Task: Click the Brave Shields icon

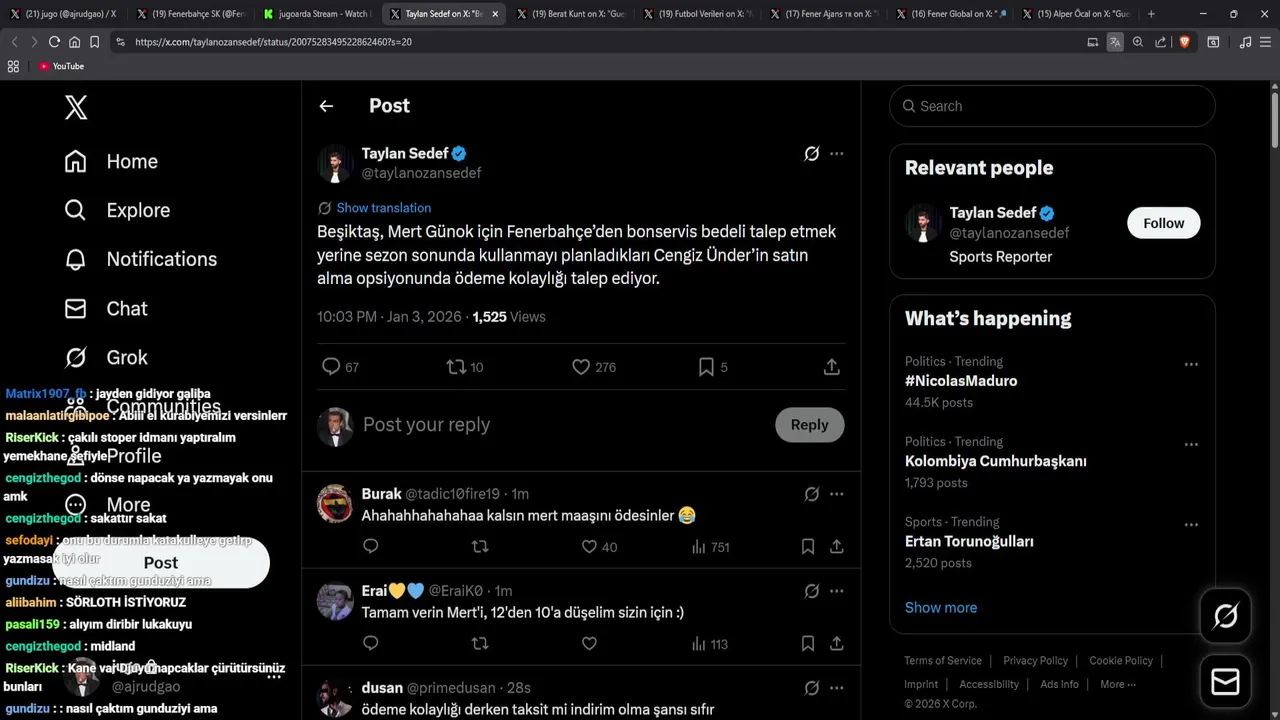Action: (x=1184, y=42)
